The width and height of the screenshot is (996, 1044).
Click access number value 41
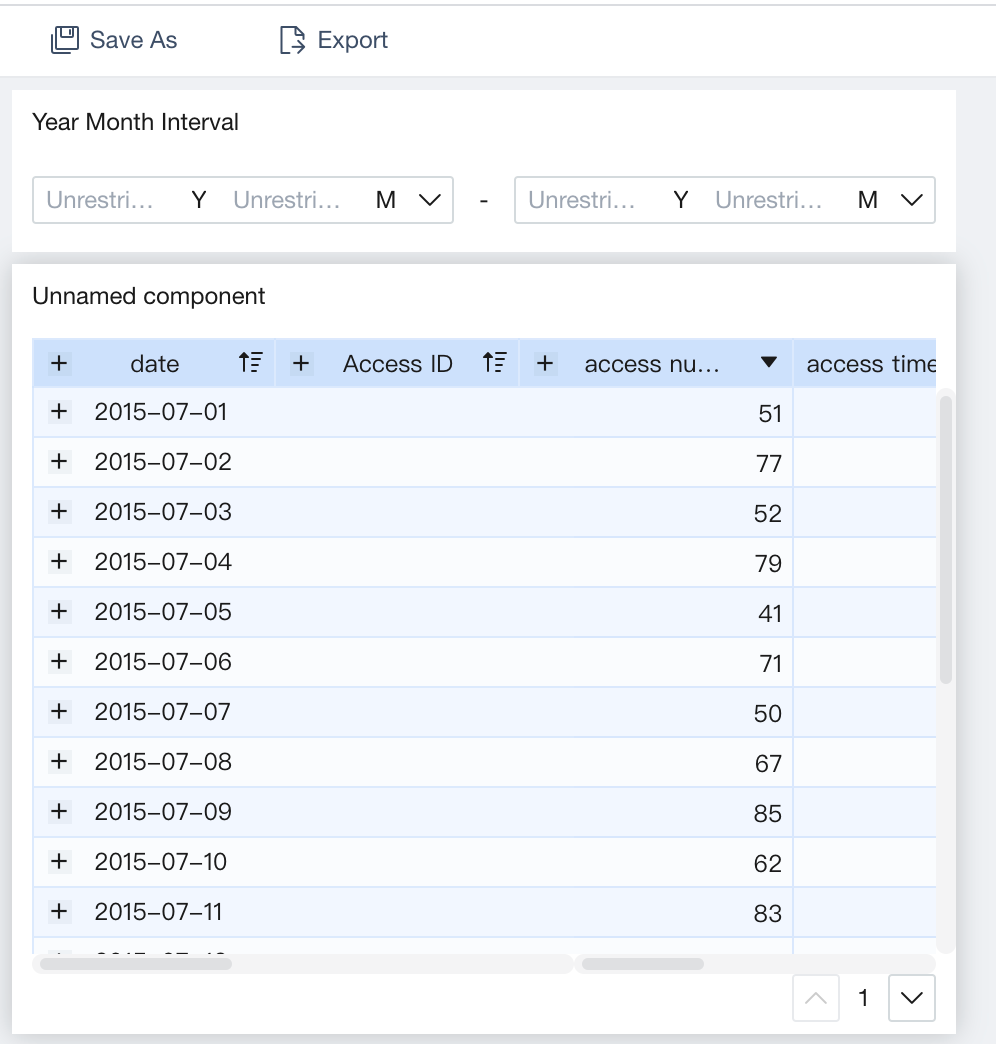pos(770,614)
